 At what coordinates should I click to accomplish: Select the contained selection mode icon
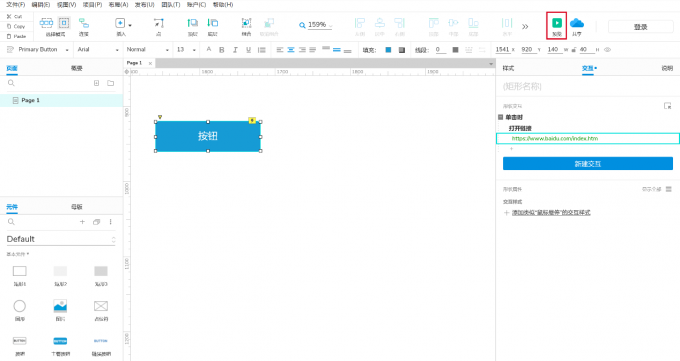[x=64, y=23]
